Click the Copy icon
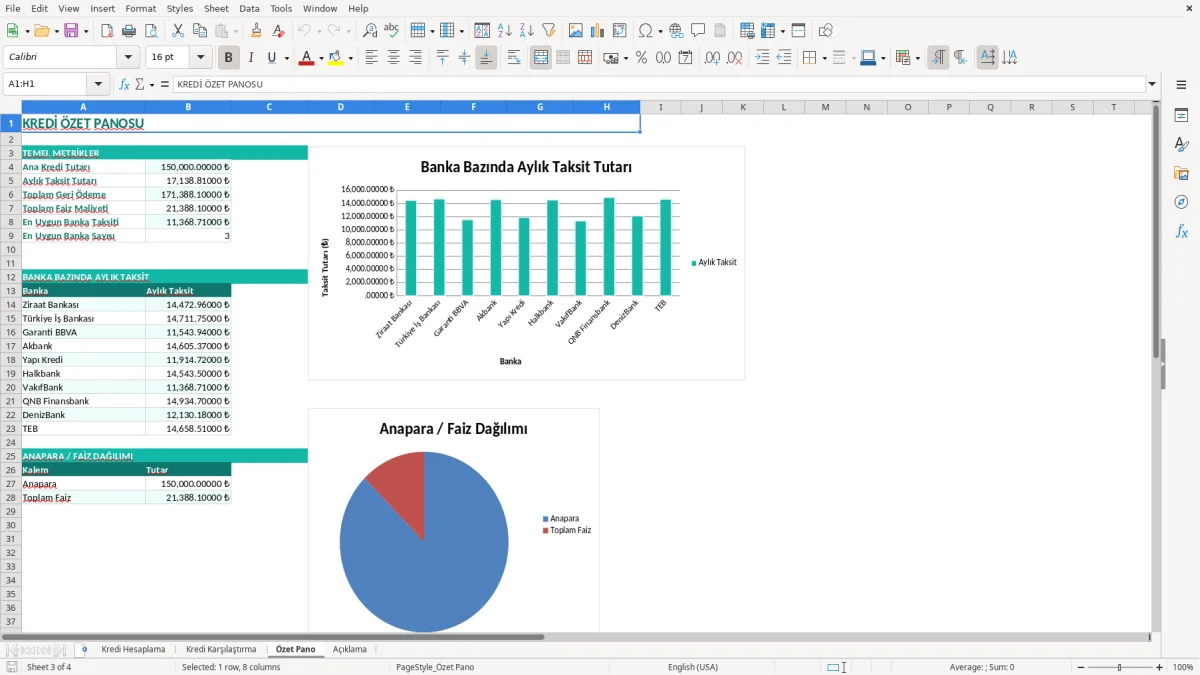The image size is (1200, 675). click(199, 31)
